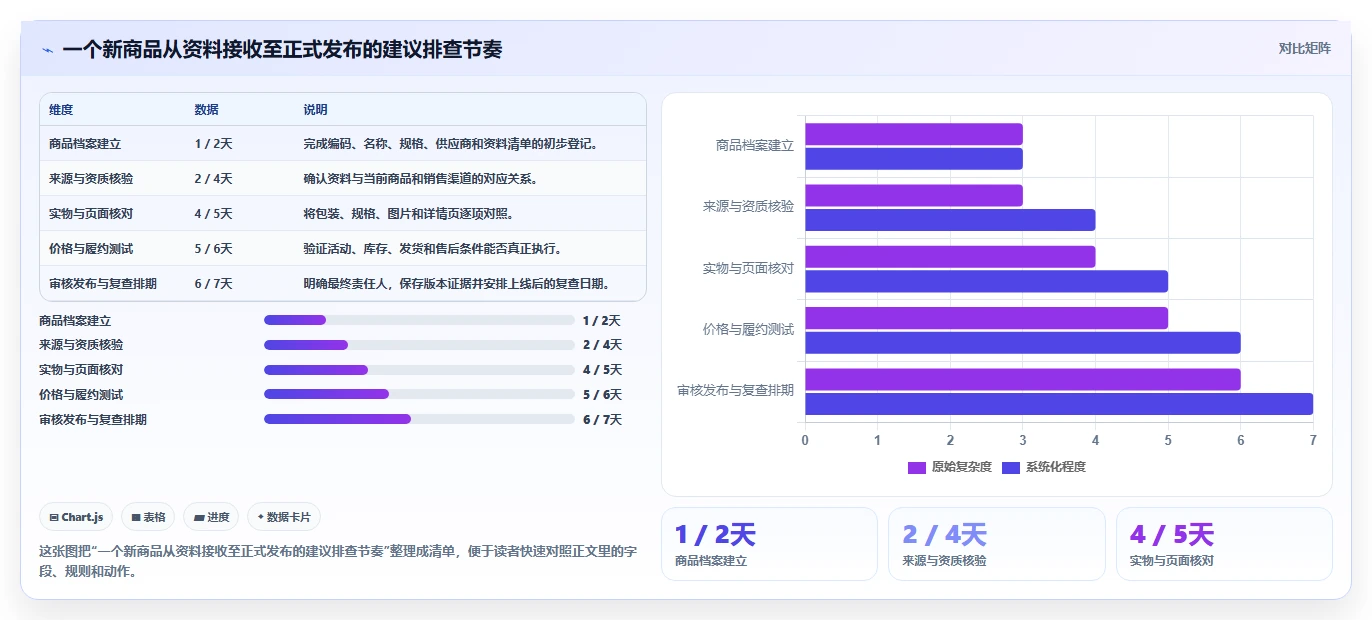Image resolution: width=1372 pixels, height=620 pixels.
Task: Click the summary paragraph starting 这张图把
Action: pos(338,562)
